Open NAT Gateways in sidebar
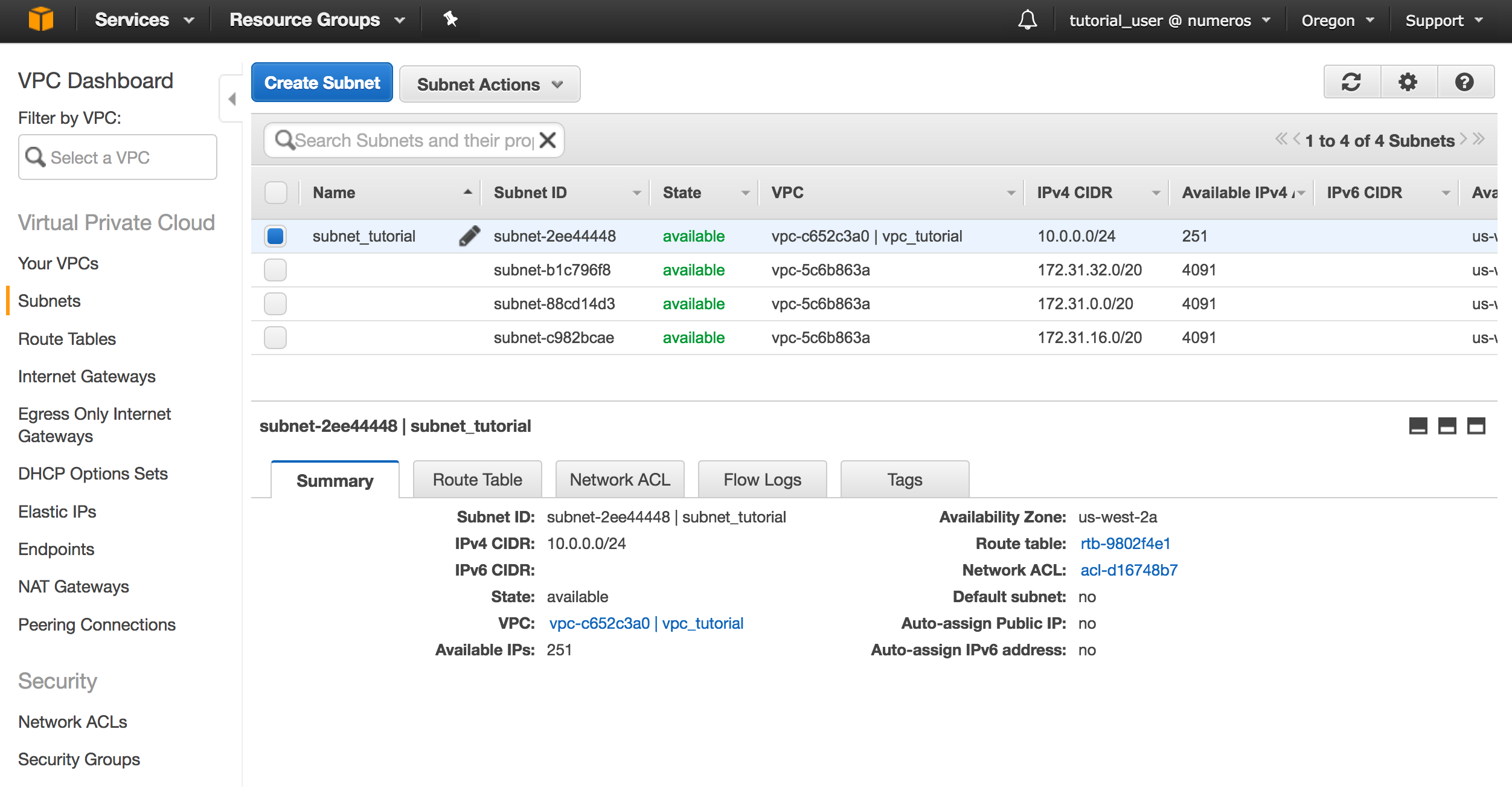 [x=74, y=586]
